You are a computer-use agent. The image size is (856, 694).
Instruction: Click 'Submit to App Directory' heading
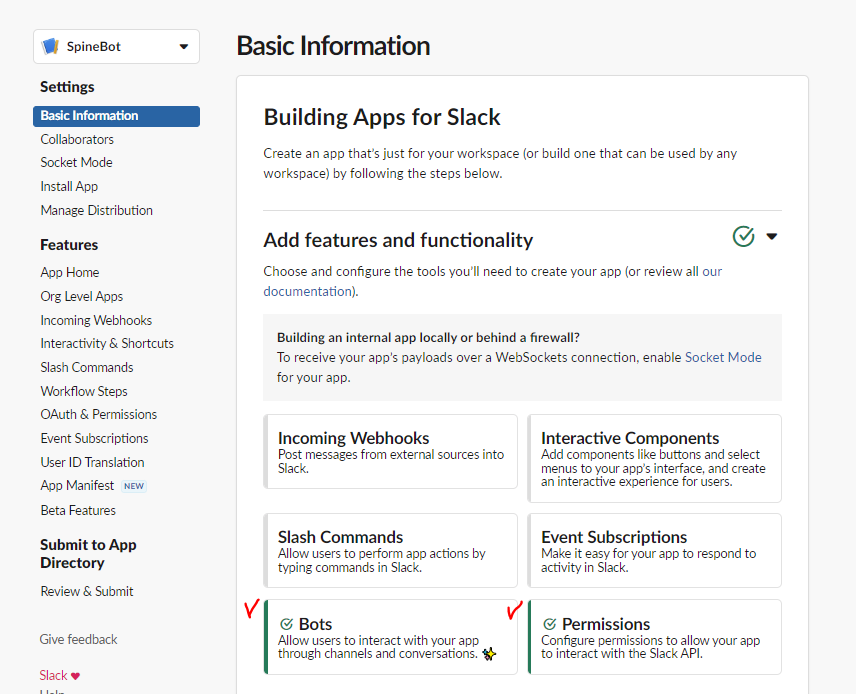click(88, 554)
